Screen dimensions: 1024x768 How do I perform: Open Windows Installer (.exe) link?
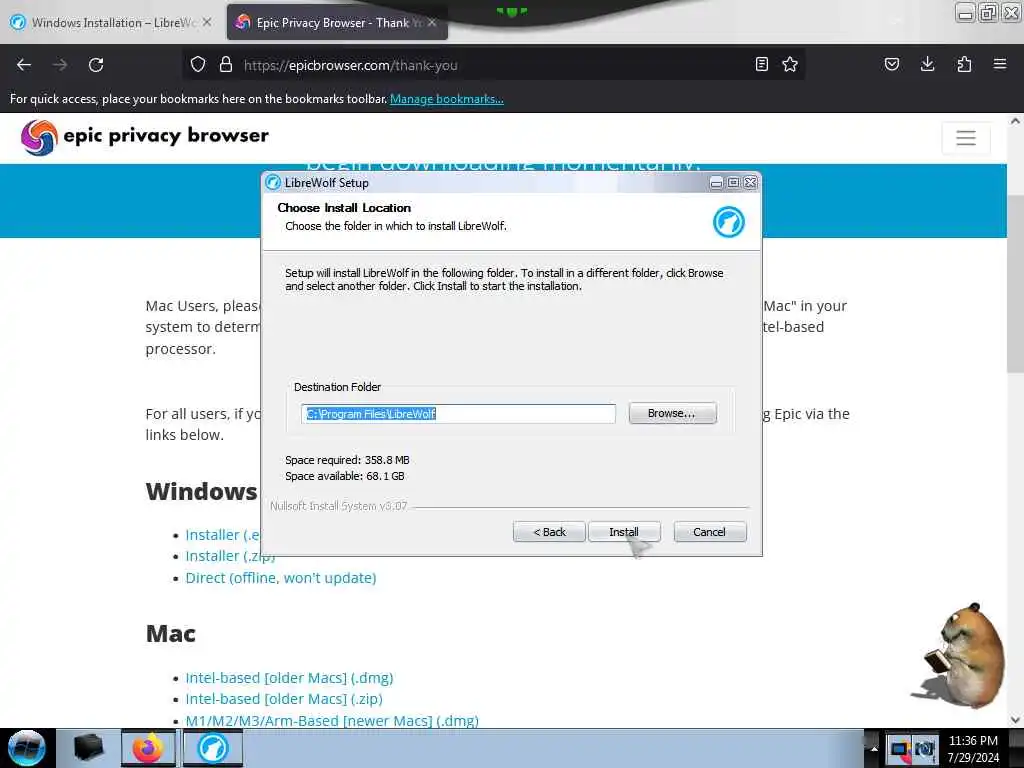223,535
